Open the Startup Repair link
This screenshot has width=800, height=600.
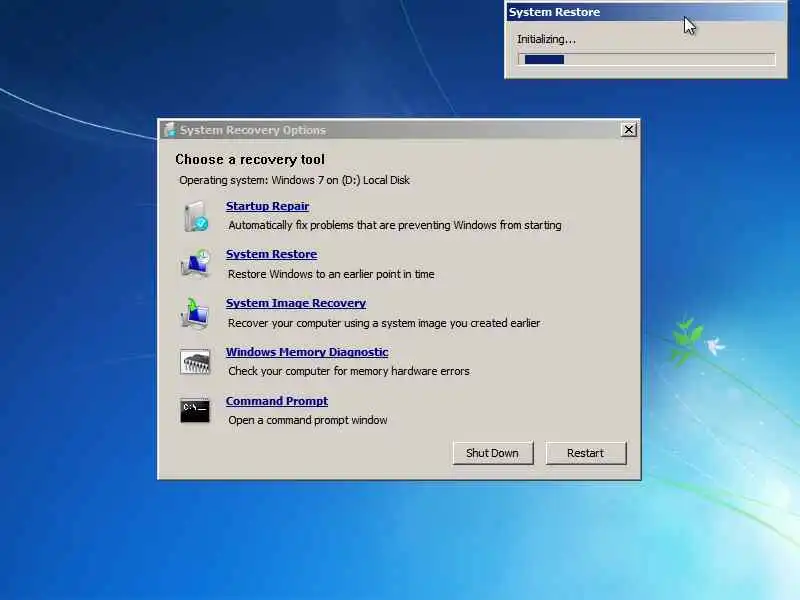point(267,206)
